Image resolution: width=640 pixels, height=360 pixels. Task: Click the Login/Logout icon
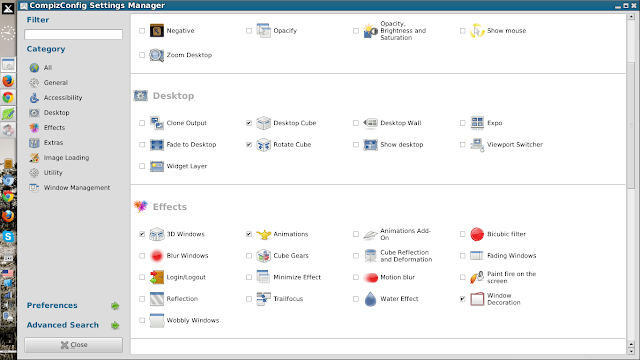click(157, 277)
